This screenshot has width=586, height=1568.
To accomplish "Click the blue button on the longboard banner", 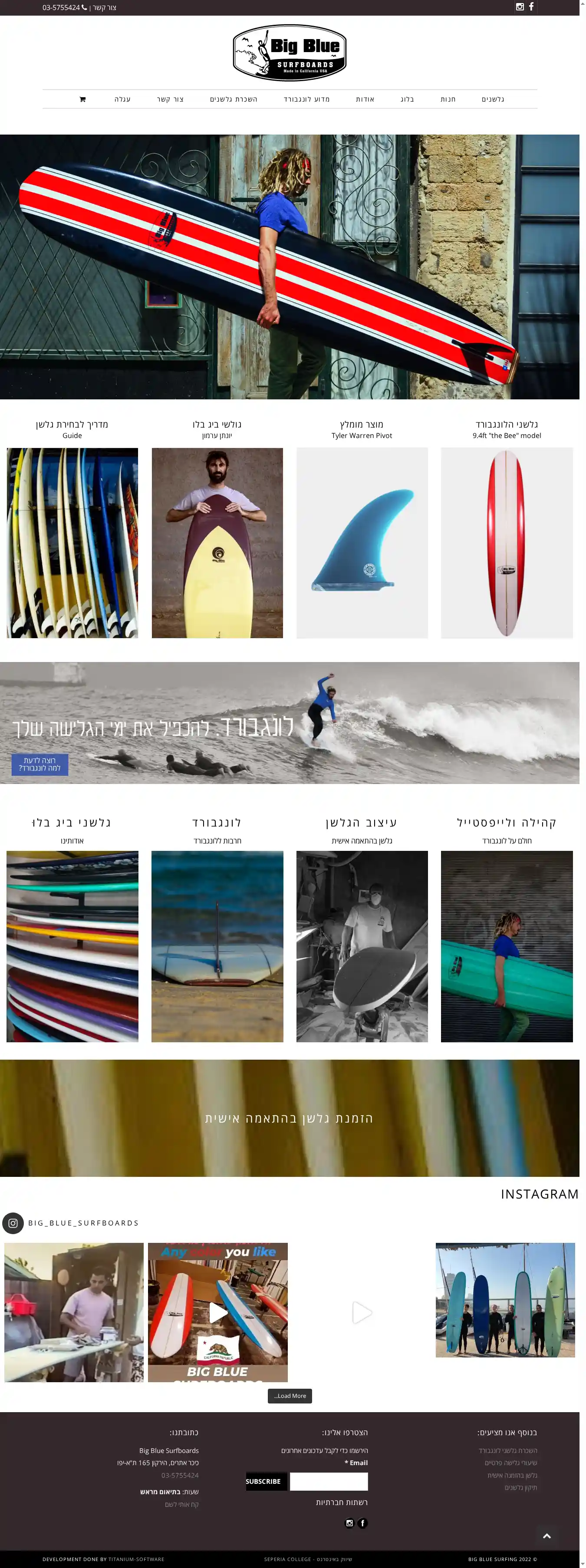I will pos(40,764).
